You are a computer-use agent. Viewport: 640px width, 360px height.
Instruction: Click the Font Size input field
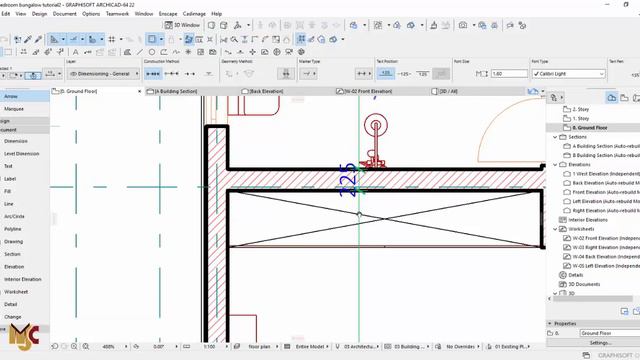[509, 74]
